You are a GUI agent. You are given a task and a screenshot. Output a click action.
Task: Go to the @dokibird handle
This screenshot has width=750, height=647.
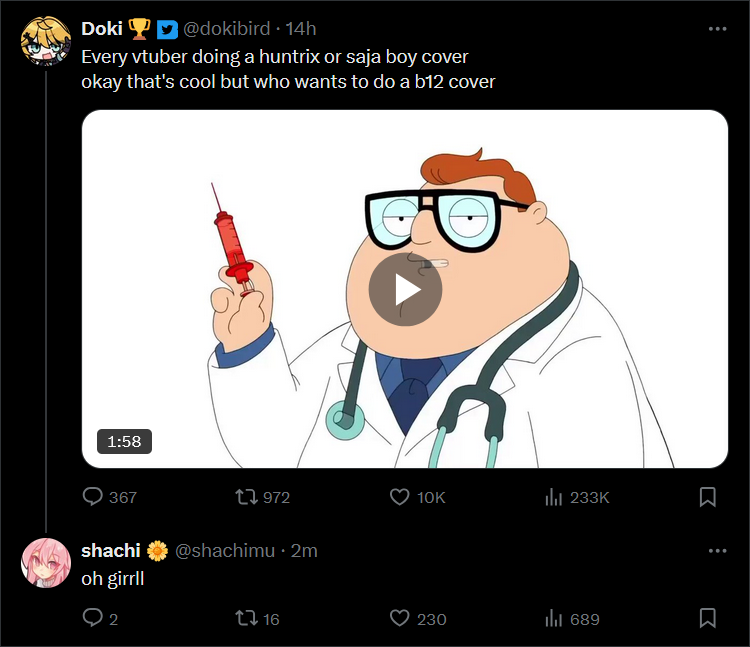(x=228, y=29)
